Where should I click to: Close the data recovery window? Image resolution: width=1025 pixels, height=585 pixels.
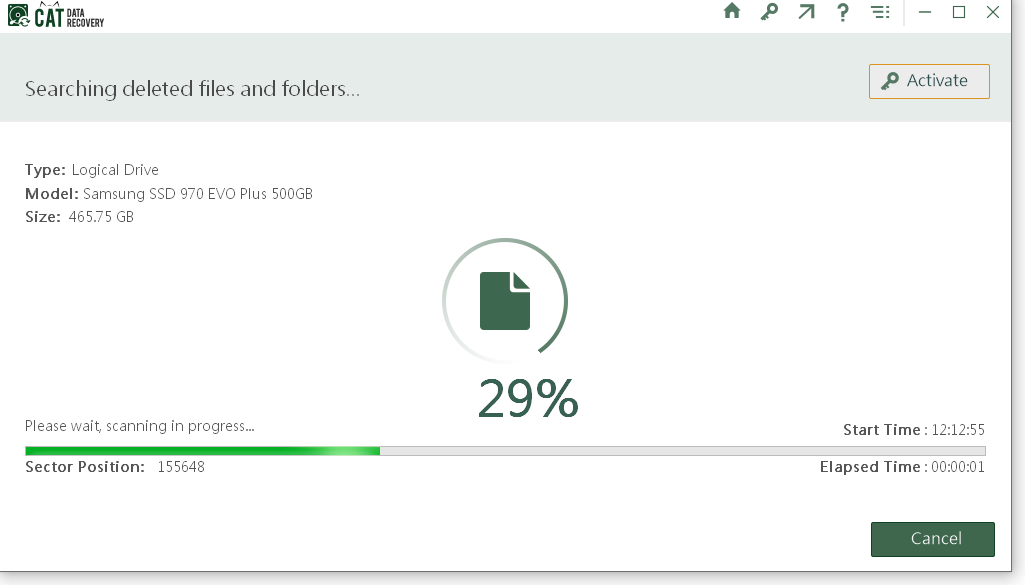pos(993,12)
